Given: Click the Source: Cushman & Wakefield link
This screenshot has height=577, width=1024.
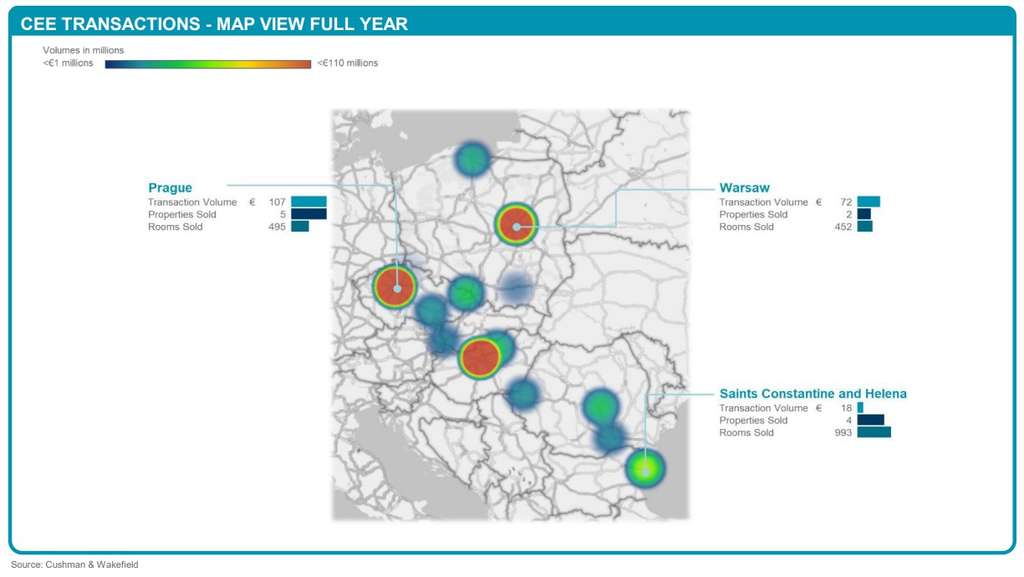Looking at the screenshot, I should 73,563.
